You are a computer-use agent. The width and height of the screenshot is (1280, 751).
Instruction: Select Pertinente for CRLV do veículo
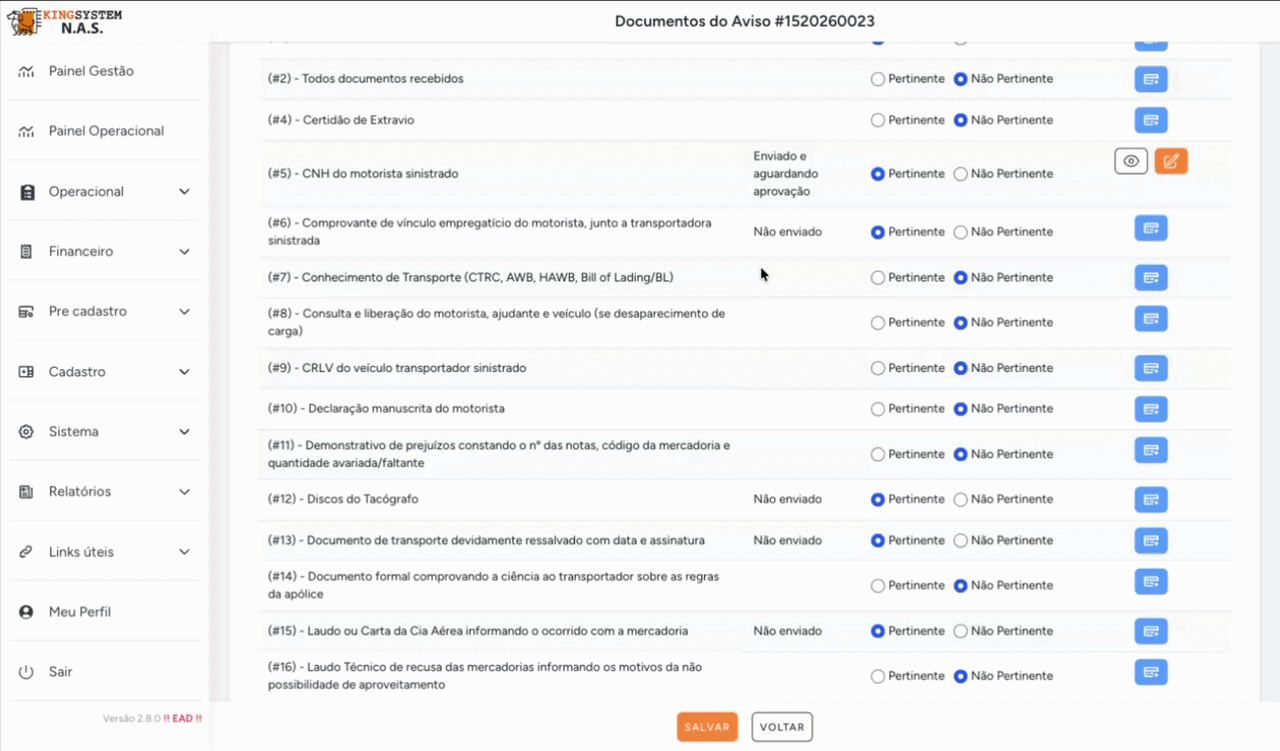[x=878, y=368]
